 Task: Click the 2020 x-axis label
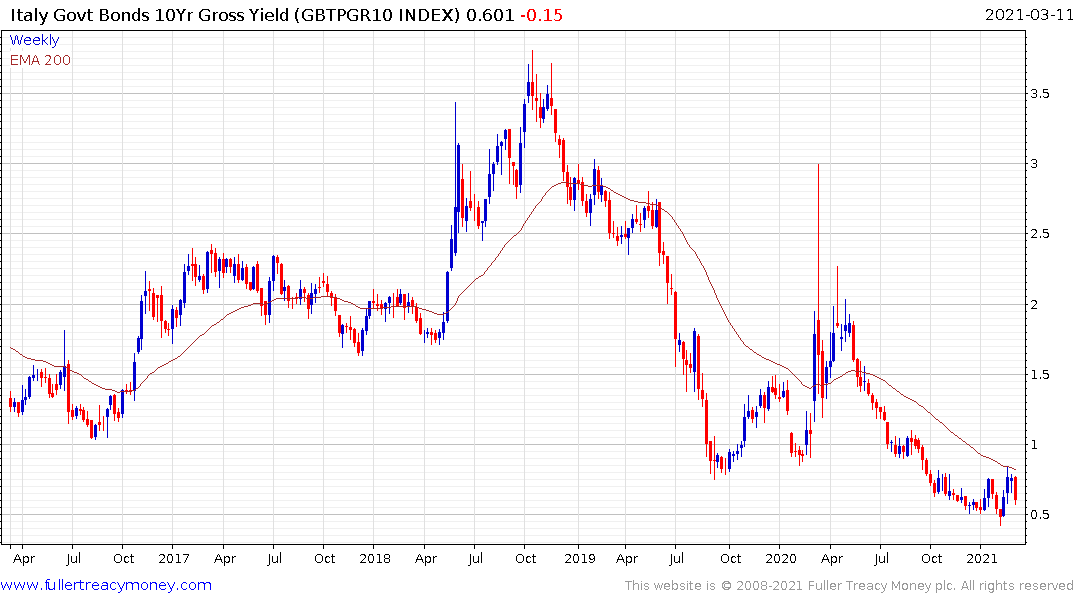coord(781,558)
